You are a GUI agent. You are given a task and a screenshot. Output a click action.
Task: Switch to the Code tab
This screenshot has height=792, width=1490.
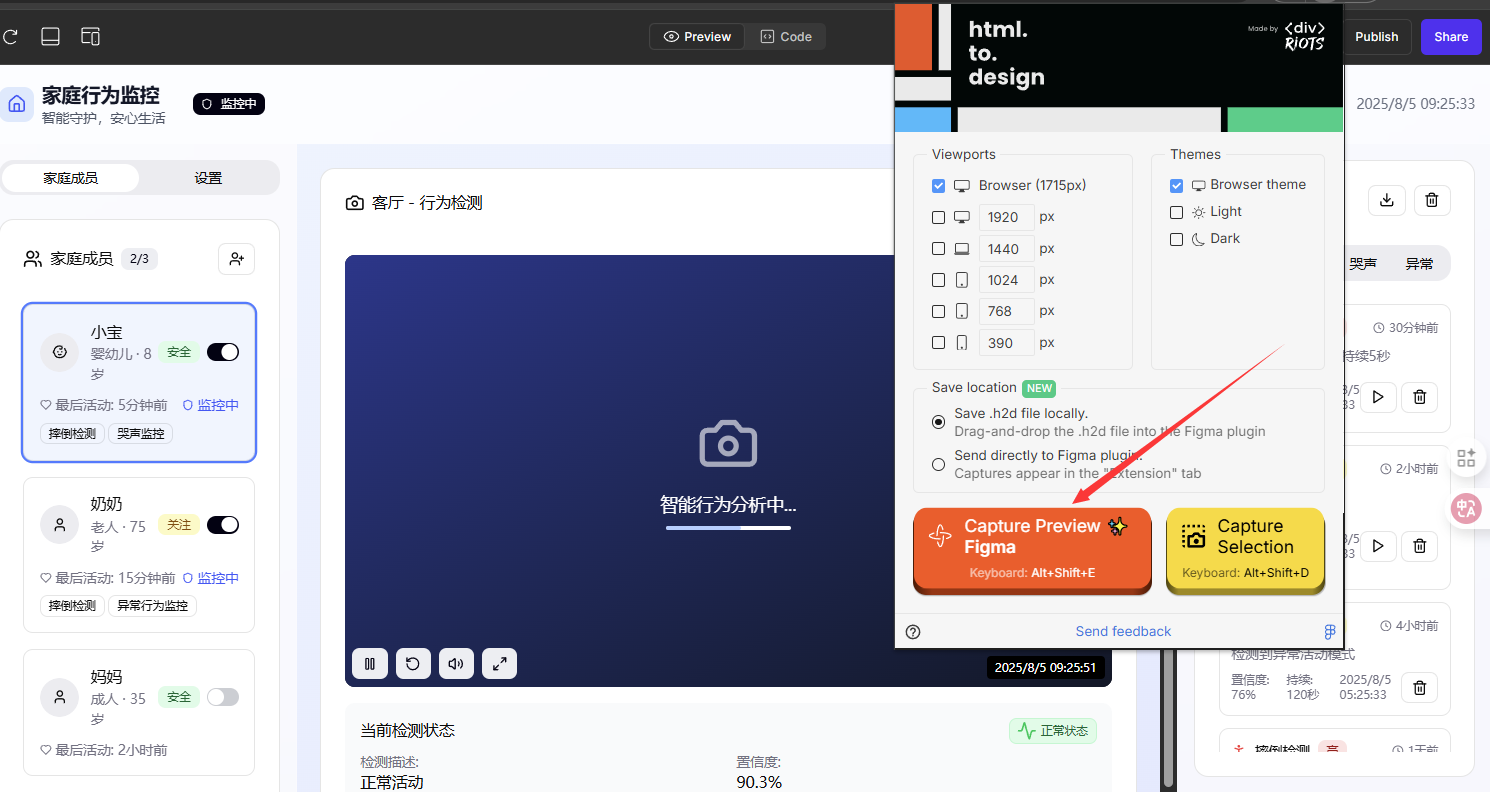pyautogui.click(x=786, y=36)
